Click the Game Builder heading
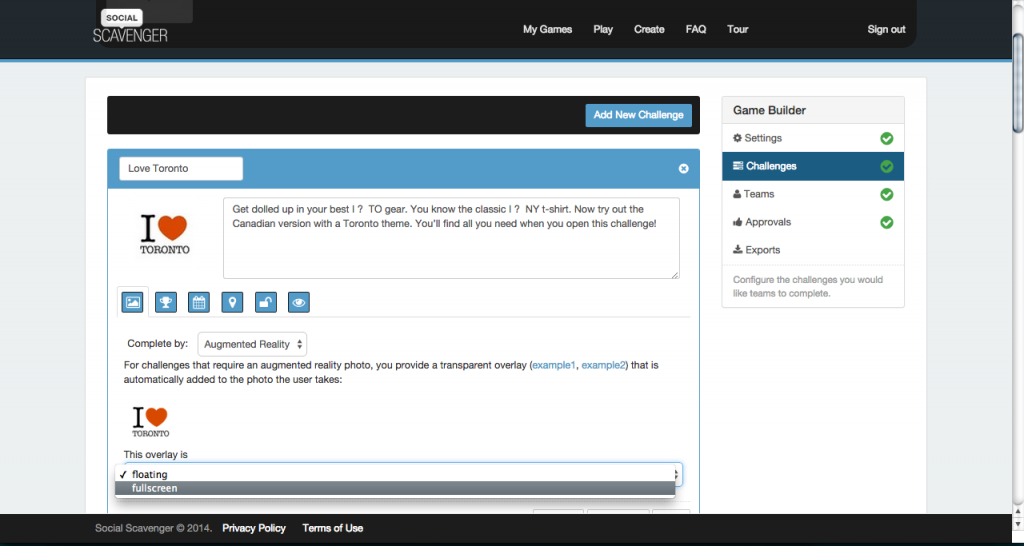 769,110
